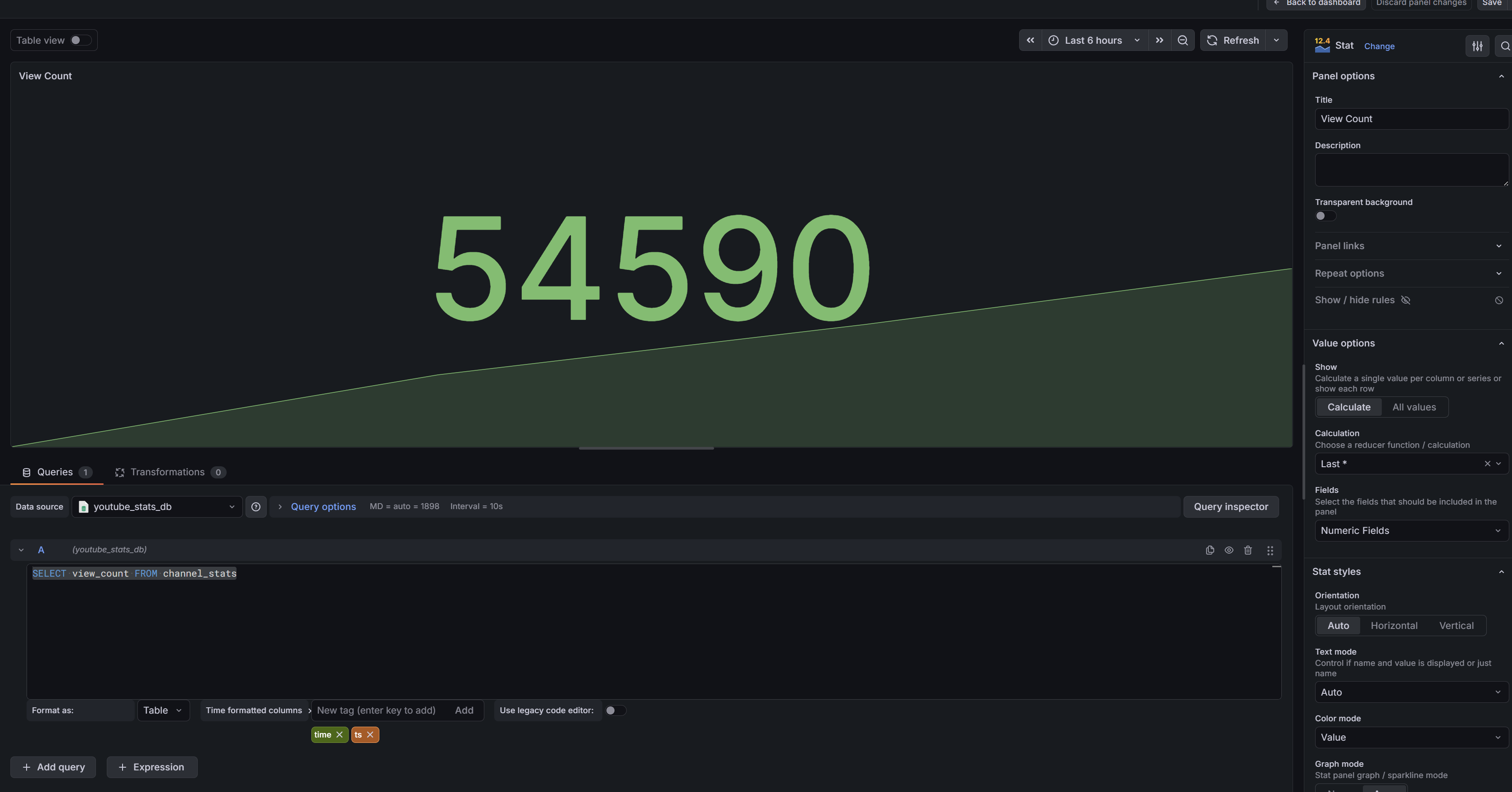This screenshot has width=1512, height=792.
Task: Click the hidden-eye icon beside Show / hide rules
Action: tap(1406, 300)
